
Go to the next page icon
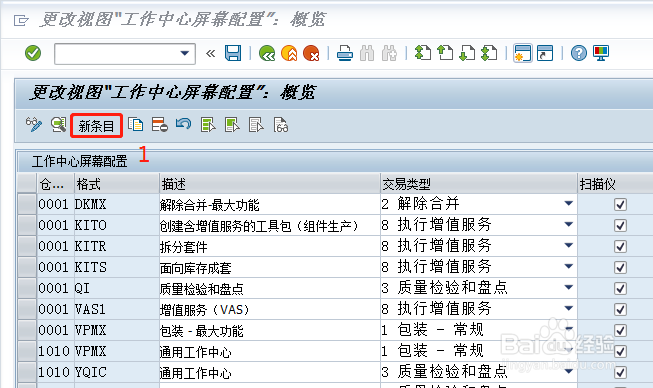[x=467, y=53]
